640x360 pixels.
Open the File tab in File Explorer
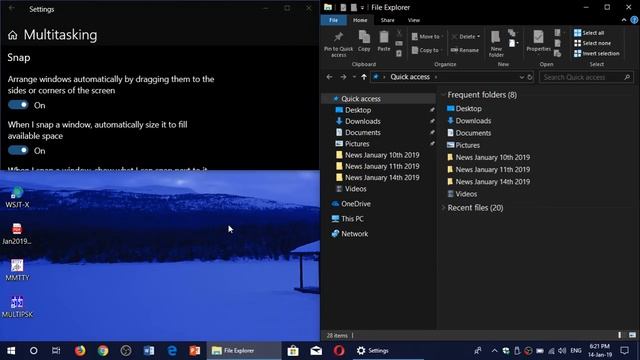333,20
